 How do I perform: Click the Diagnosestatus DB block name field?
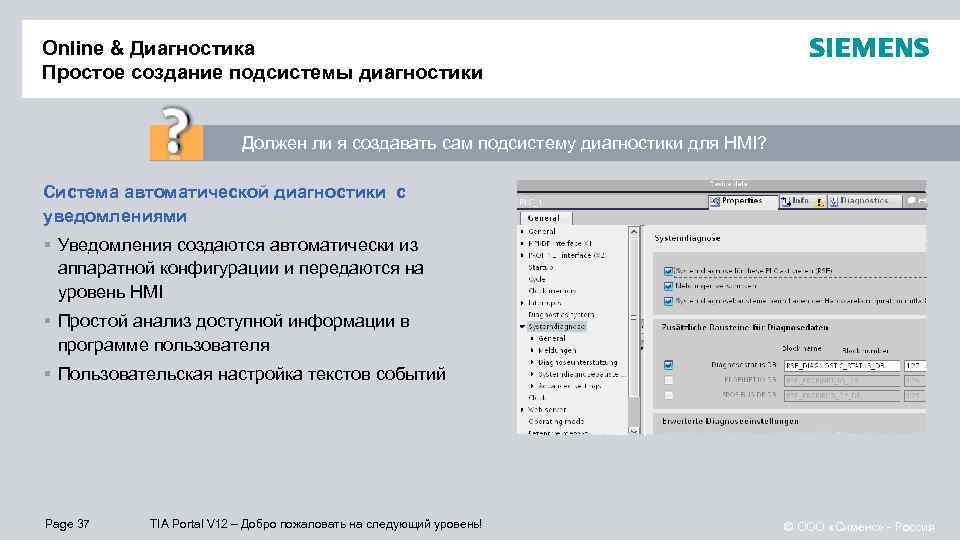[842, 366]
